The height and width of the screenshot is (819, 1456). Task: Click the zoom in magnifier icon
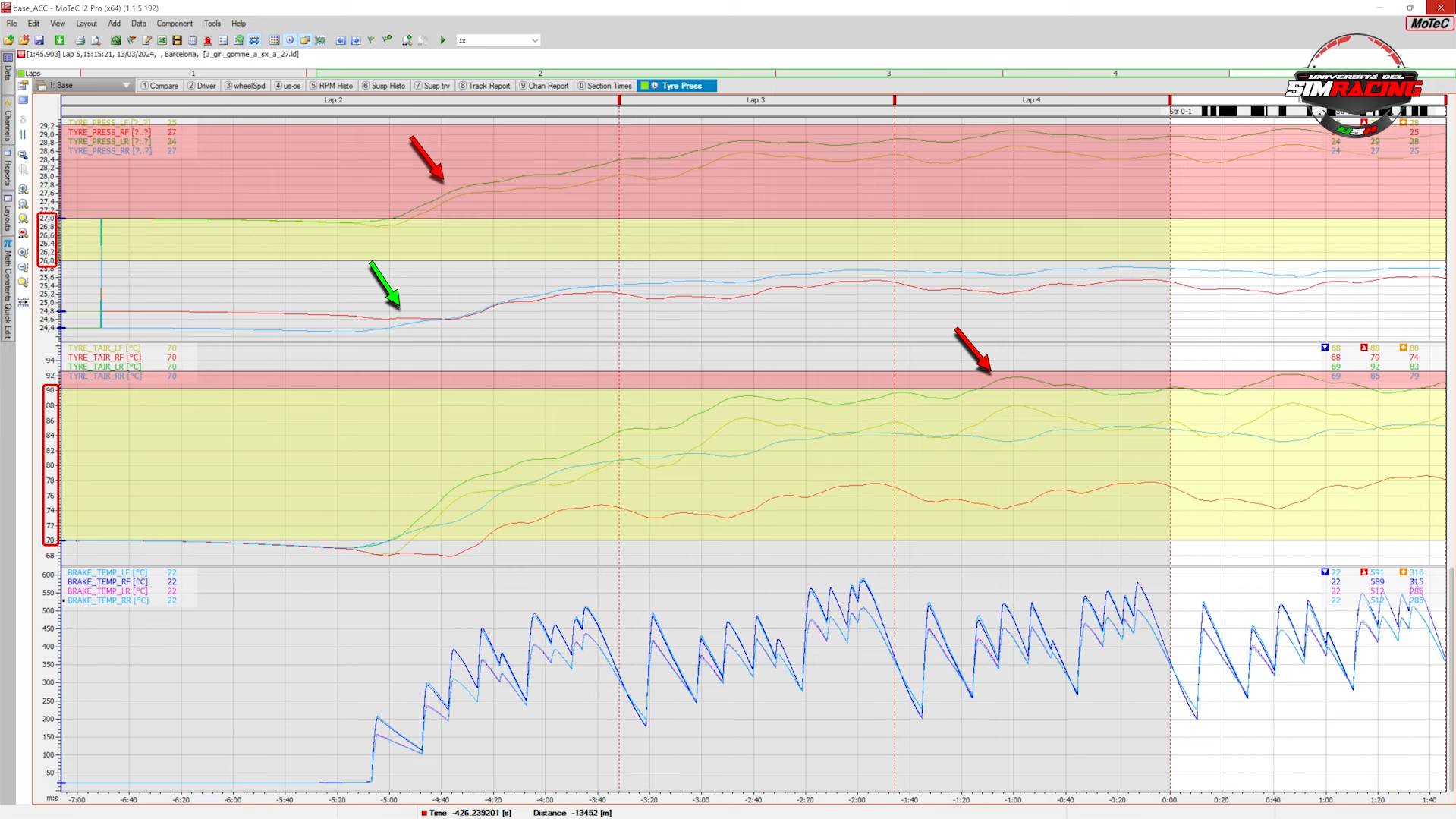coord(23,189)
